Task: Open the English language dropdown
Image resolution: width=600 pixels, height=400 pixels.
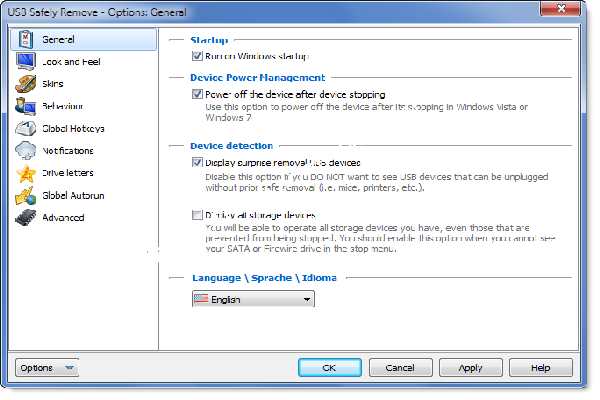Action: point(253,299)
